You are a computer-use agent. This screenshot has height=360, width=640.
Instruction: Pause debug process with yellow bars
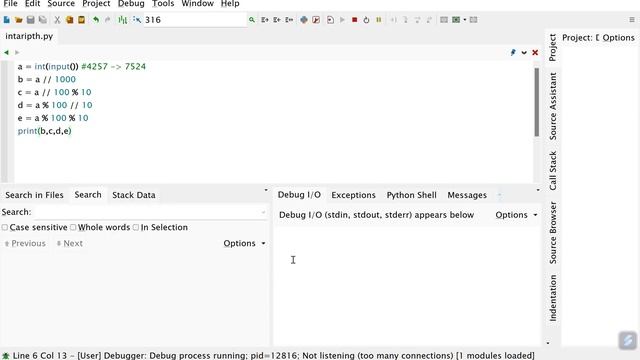pyautogui.click(x=379, y=20)
